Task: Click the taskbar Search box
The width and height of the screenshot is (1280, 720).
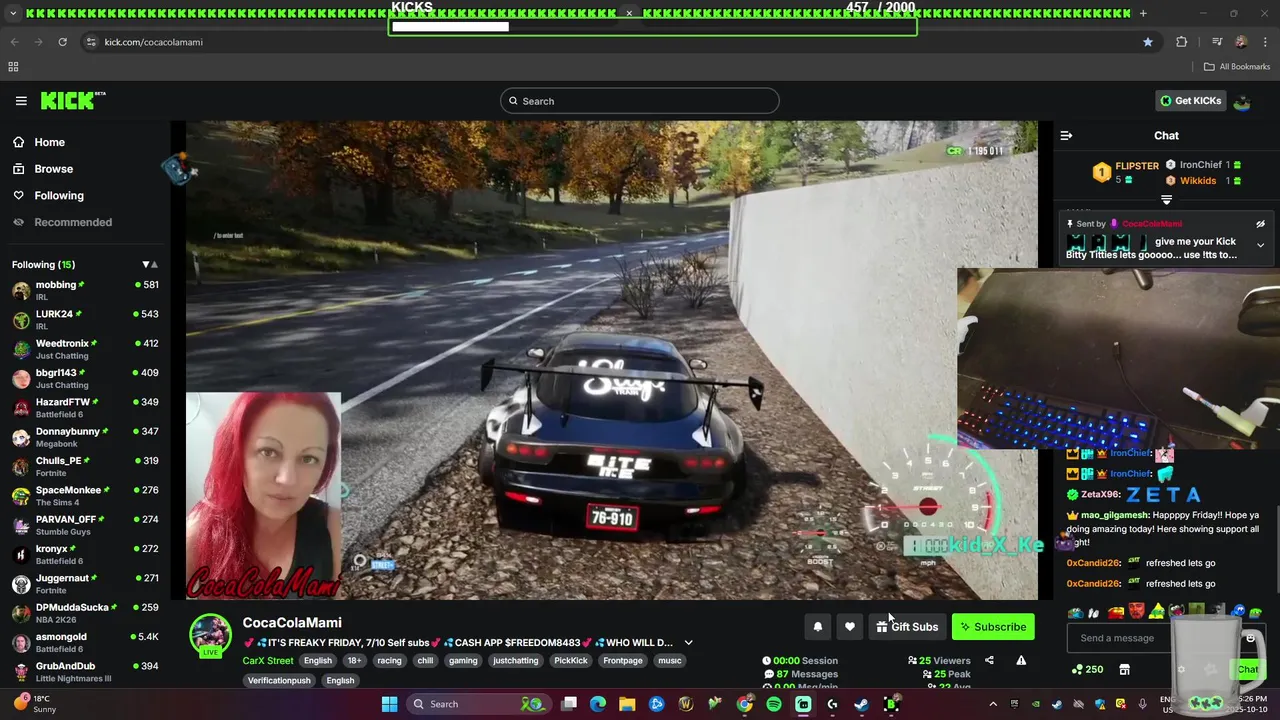Action: 478,704
